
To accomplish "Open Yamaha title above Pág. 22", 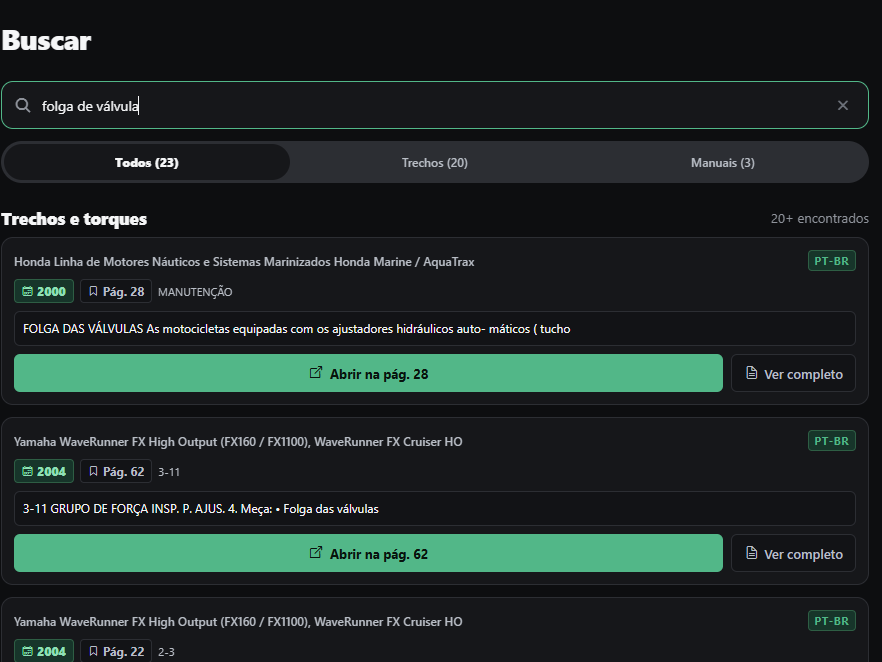I will click(238, 622).
